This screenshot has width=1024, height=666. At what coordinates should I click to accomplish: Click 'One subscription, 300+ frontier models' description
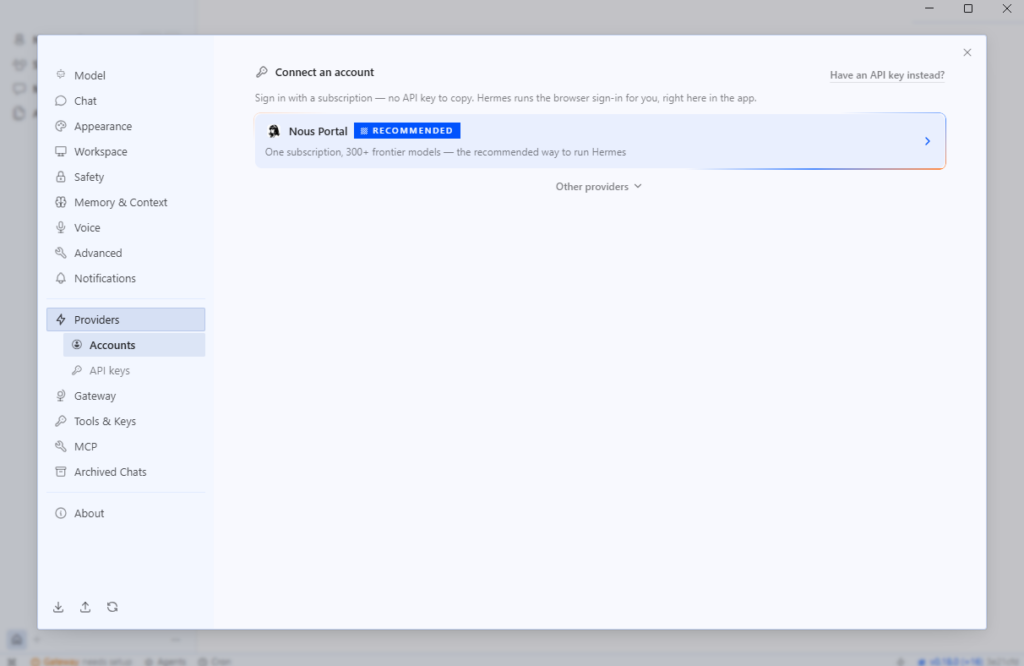point(445,152)
